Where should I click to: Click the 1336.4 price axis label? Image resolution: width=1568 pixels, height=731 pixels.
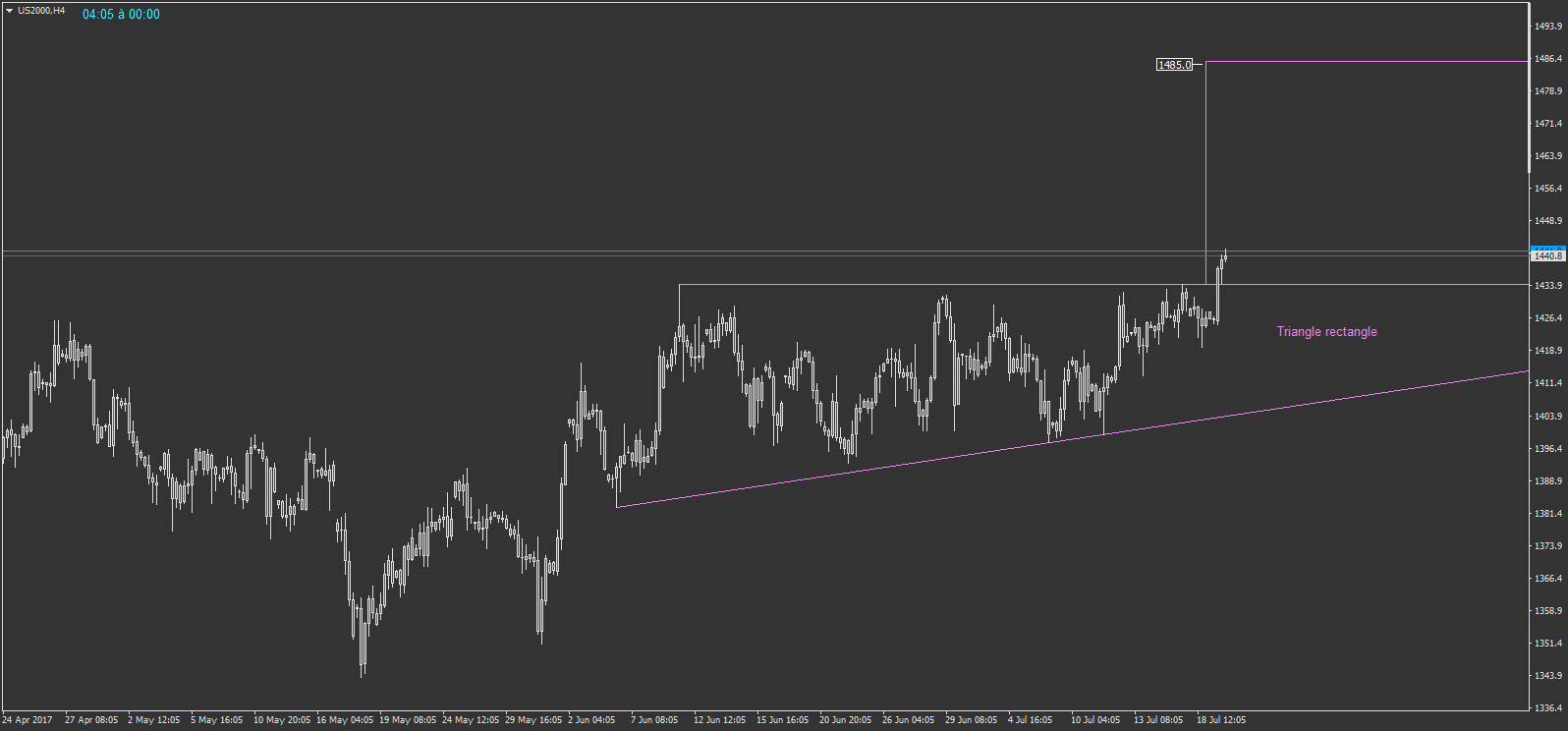pos(1548,708)
